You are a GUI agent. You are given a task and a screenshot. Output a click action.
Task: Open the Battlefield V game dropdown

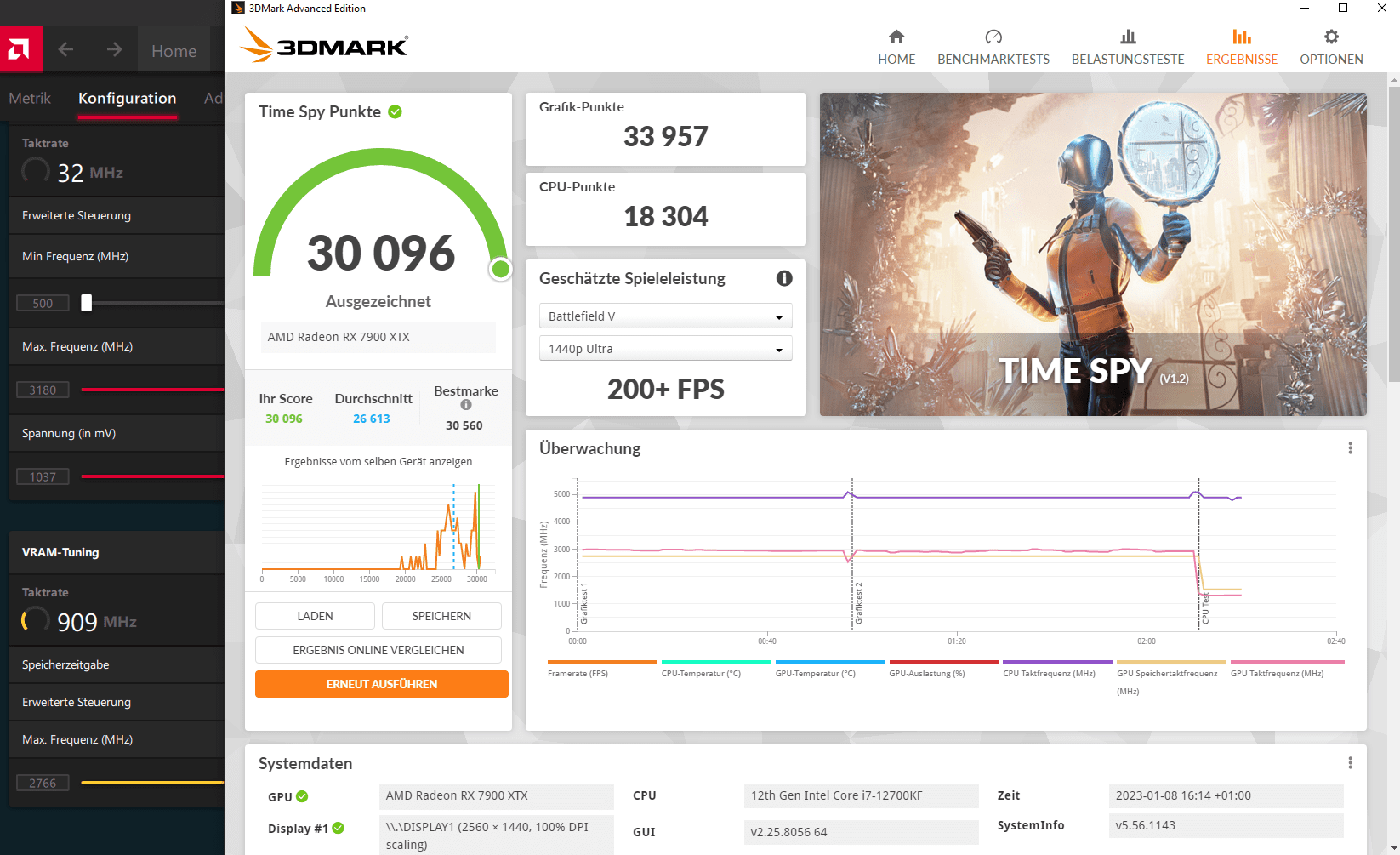[x=665, y=316]
